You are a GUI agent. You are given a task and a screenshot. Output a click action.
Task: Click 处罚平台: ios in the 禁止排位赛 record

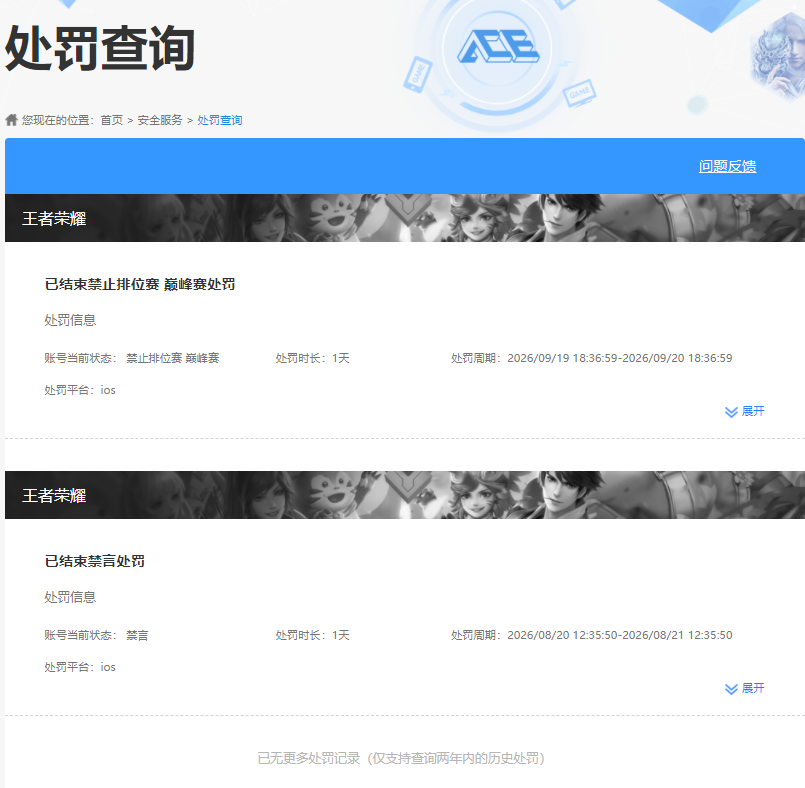click(x=80, y=390)
